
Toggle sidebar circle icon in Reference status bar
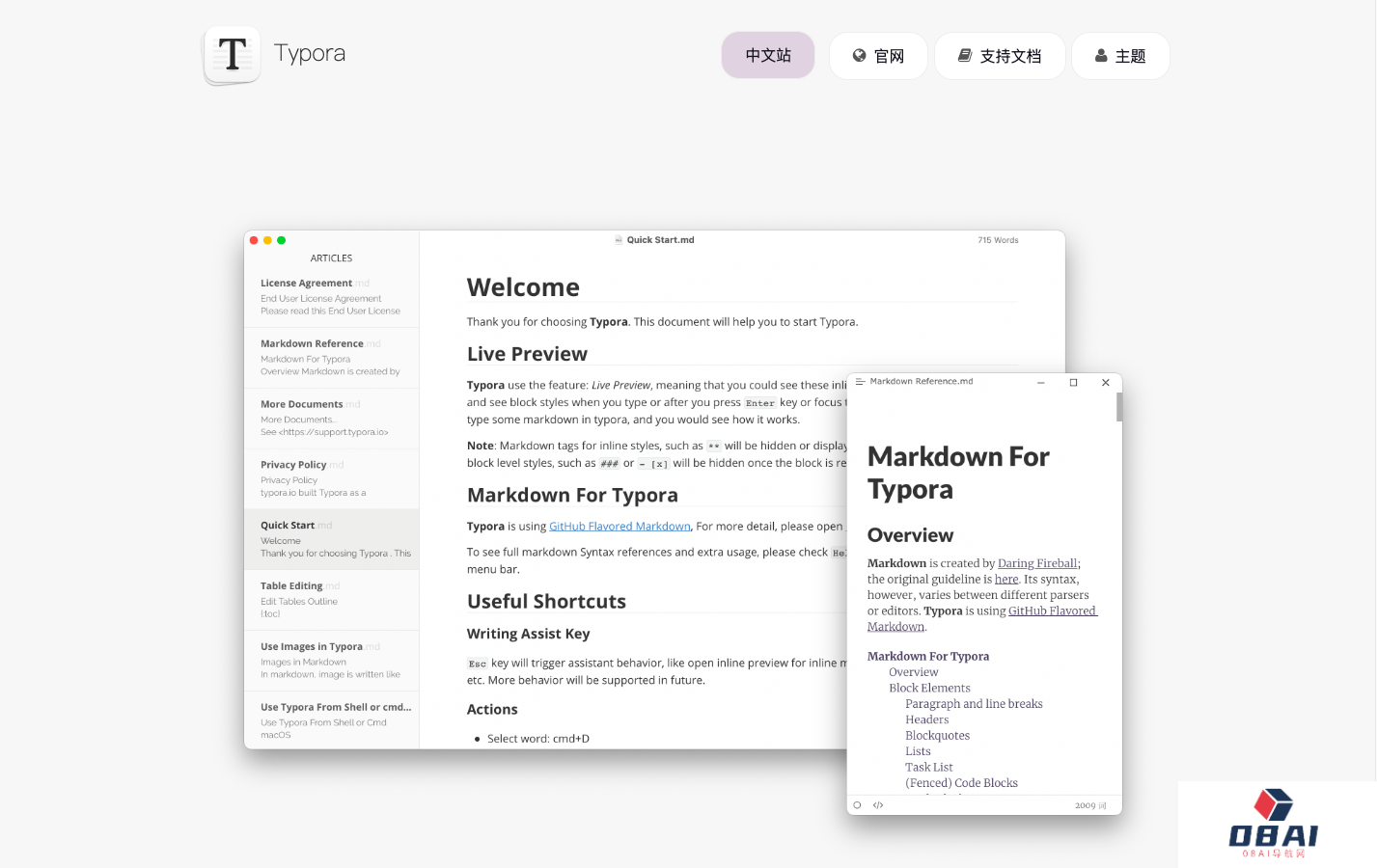pyautogui.click(x=857, y=805)
